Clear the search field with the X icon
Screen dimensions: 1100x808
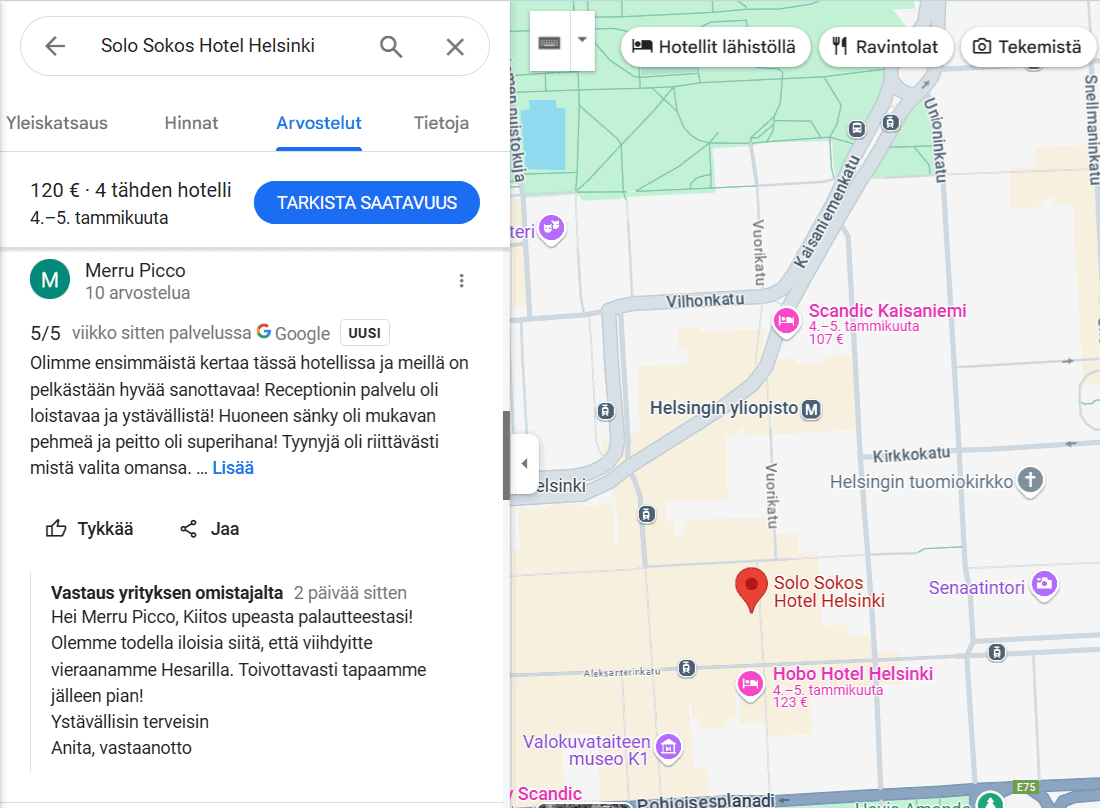pyautogui.click(x=455, y=46)
